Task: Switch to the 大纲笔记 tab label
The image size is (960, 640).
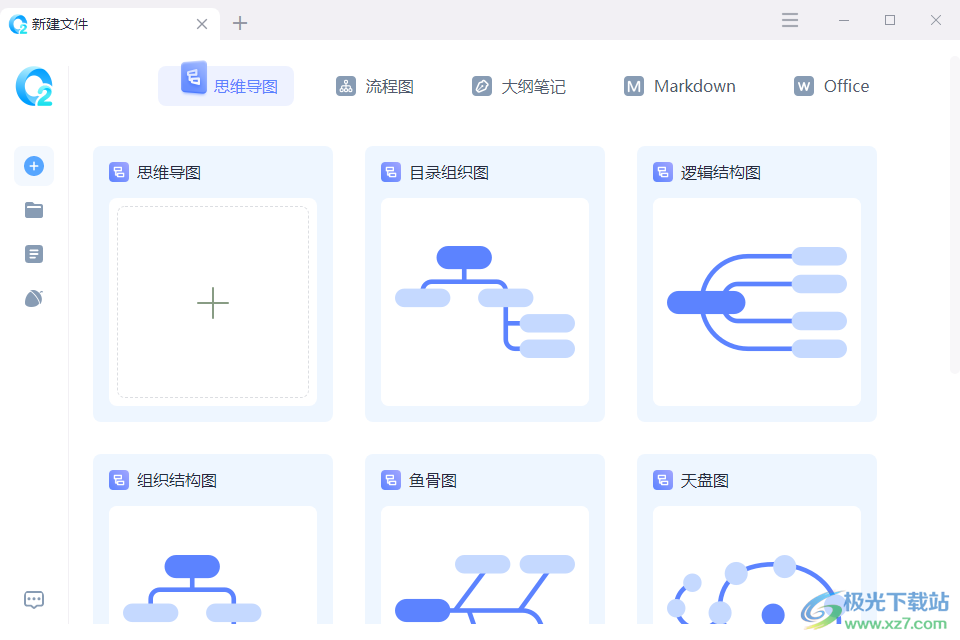Action: [x=533, y=86]
